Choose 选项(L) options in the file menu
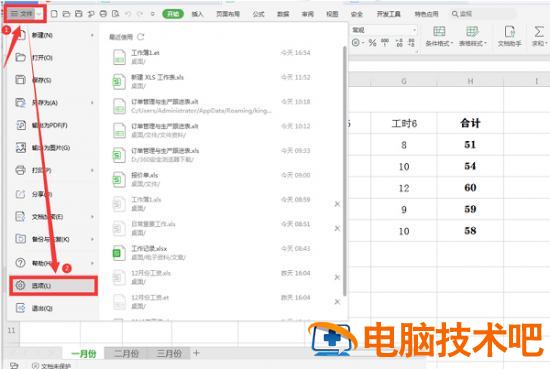This screenshot has width=550, height=369. click(x=53, y=286)
